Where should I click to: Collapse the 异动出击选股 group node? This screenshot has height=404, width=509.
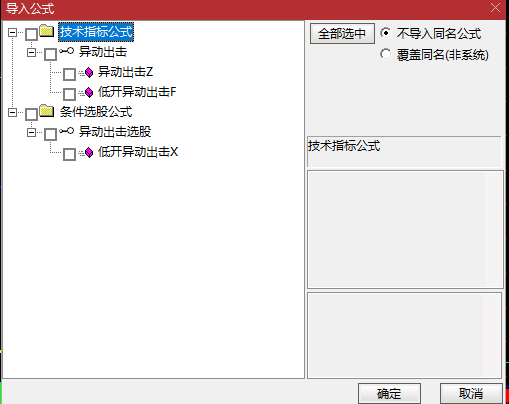click(x=31, y=133)
